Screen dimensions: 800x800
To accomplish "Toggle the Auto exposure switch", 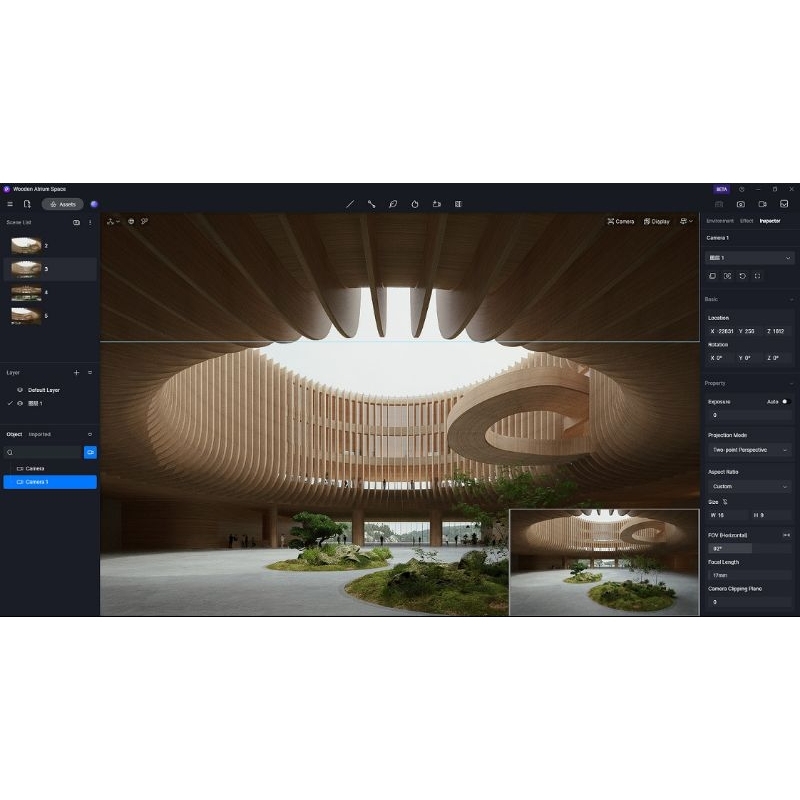I will click(x=785, y=401).
